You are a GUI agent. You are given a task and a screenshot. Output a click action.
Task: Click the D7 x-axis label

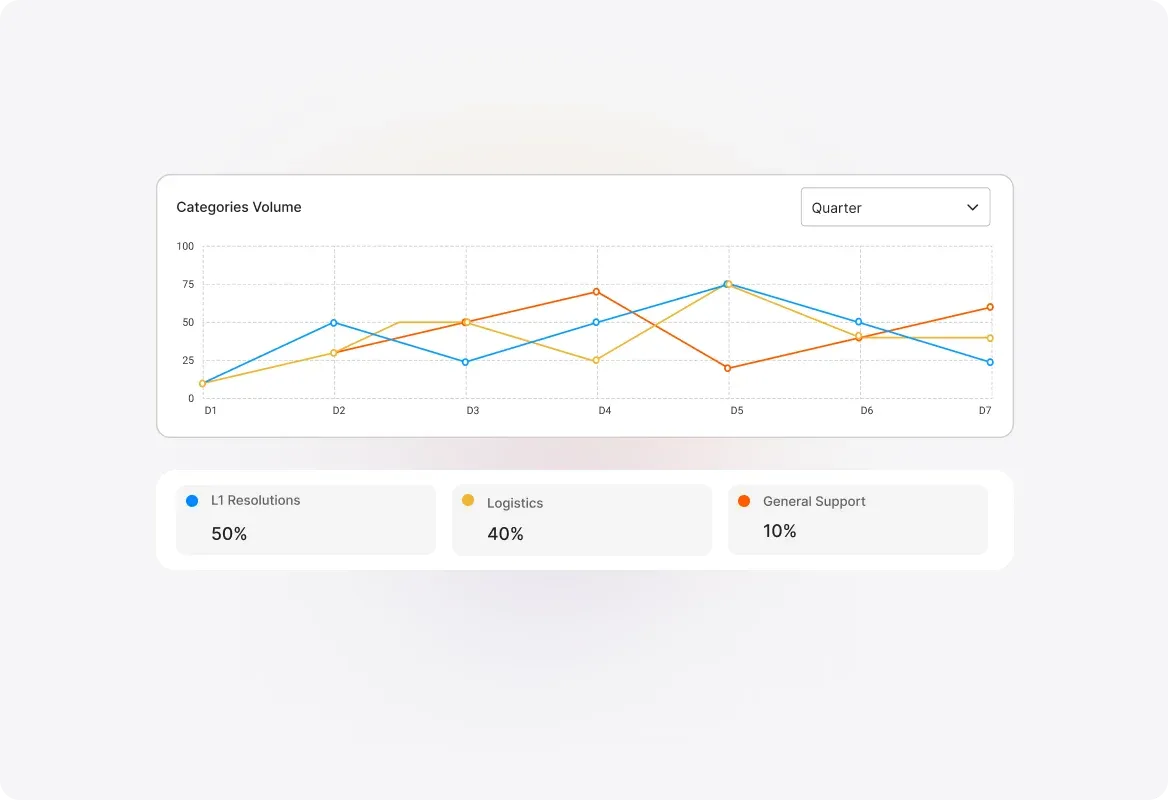(x=985, y=410)
